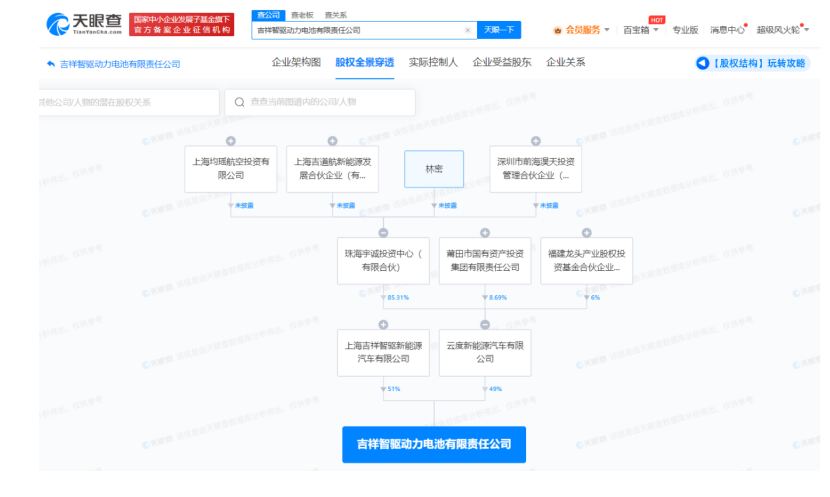Open the 会员服务 dropdown
Image resolution: width=830 pixels, height=497 pixels.
(x=587, y=30)
